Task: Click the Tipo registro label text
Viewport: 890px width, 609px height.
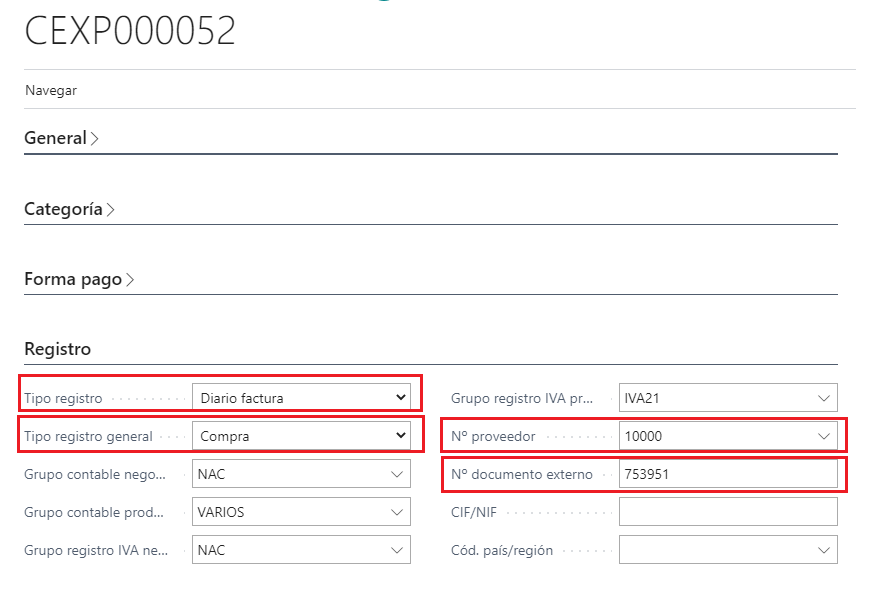Action: (x=63, y=398)
